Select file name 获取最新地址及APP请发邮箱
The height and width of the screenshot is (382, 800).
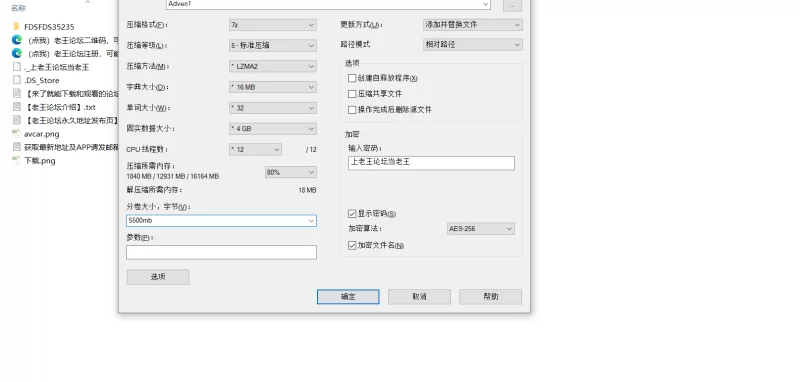(71, 147)
